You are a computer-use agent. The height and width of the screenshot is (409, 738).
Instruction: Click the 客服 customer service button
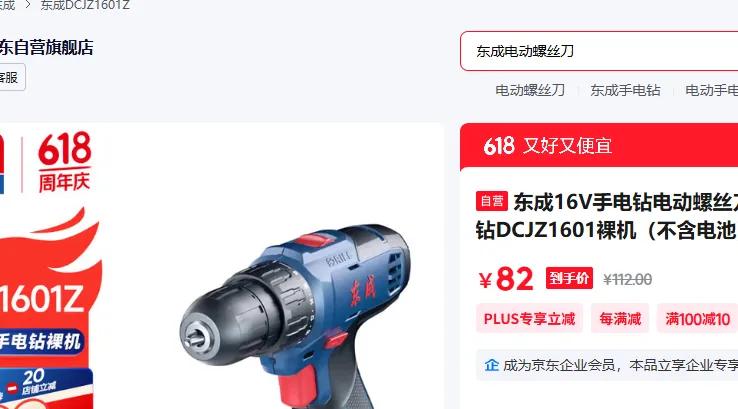pyautogui.click(x=10, y=77)
